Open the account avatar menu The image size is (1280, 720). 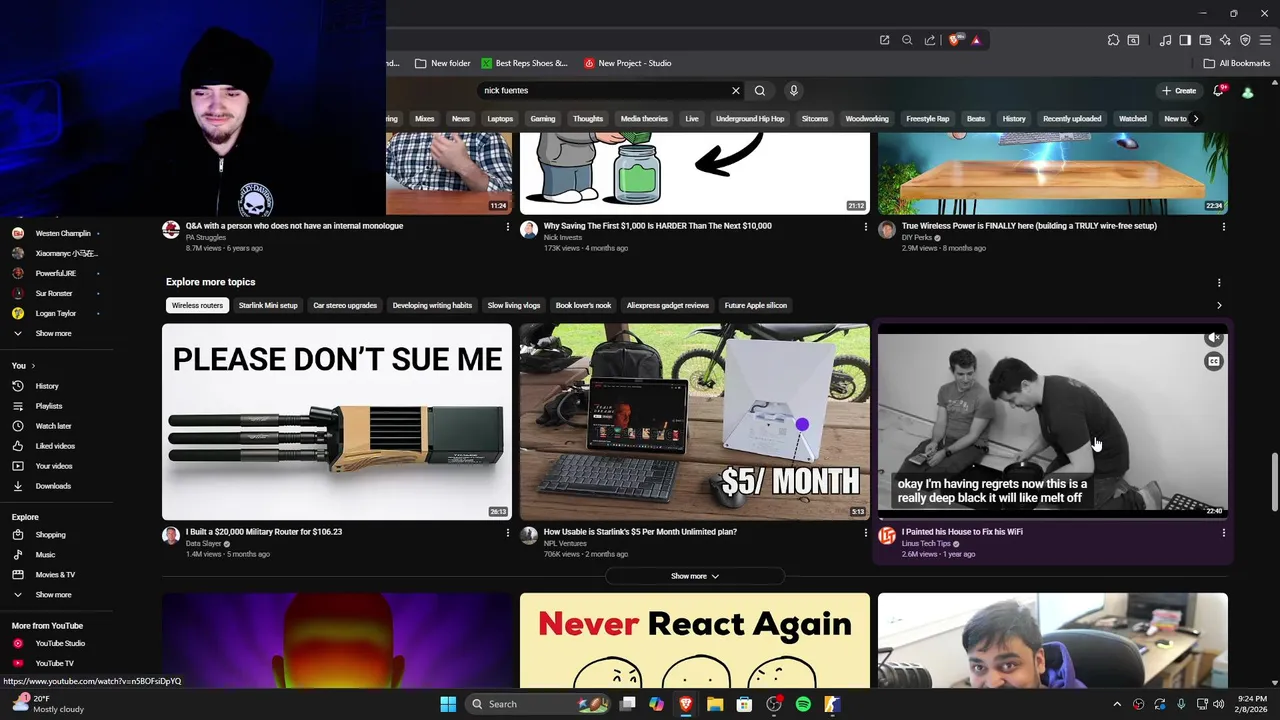1247,92
